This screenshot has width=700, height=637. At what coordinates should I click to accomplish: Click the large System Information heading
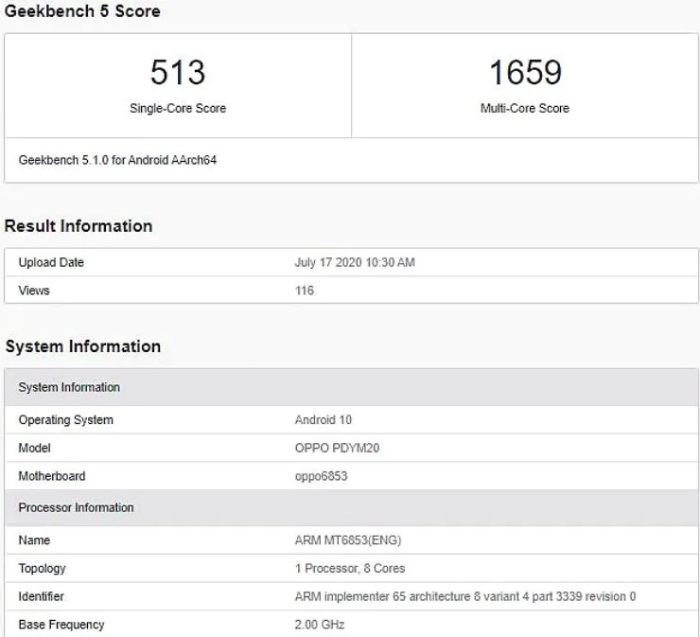tap(83, 346)
